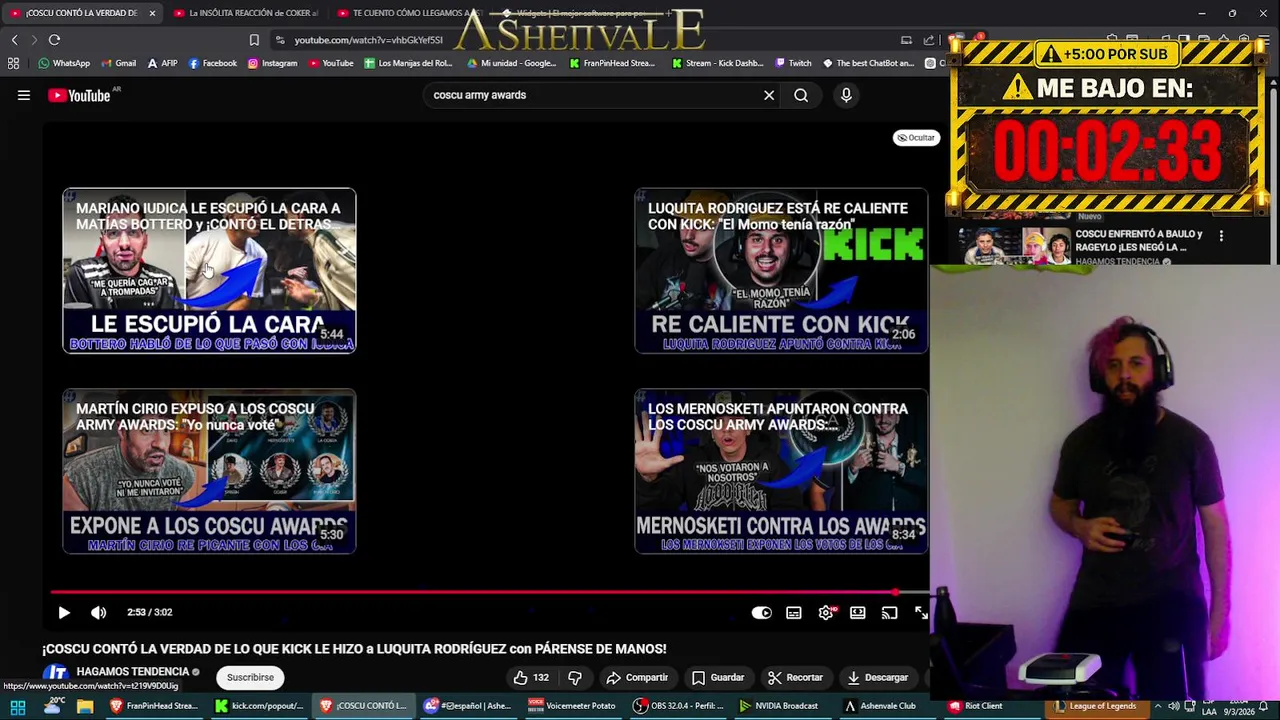The height and width of the screenshot is (720, 1280).
Task: Like the video with thumbs up
Action: (x=531, y=677)
